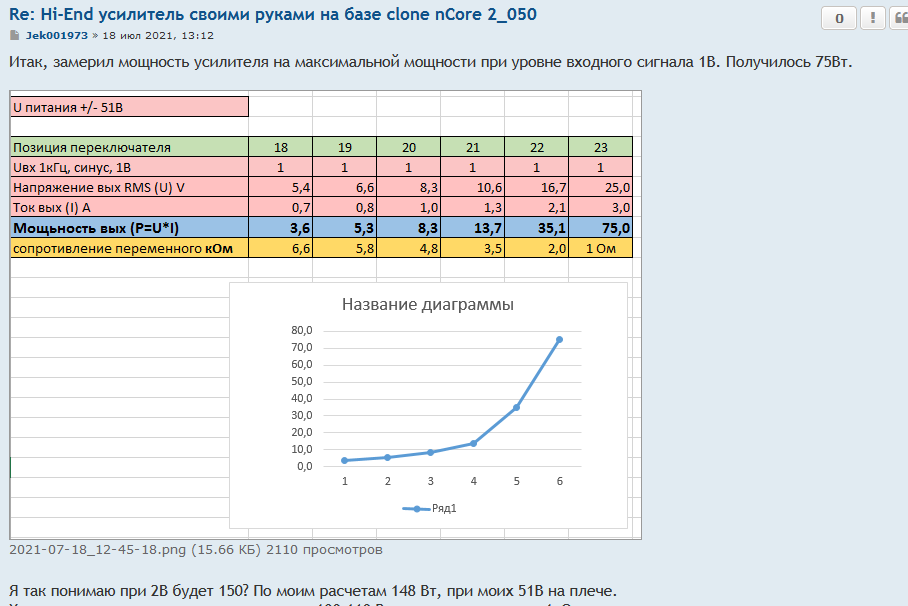Click the small post document icon
The image size is (908, 606).
coord(14,35)
